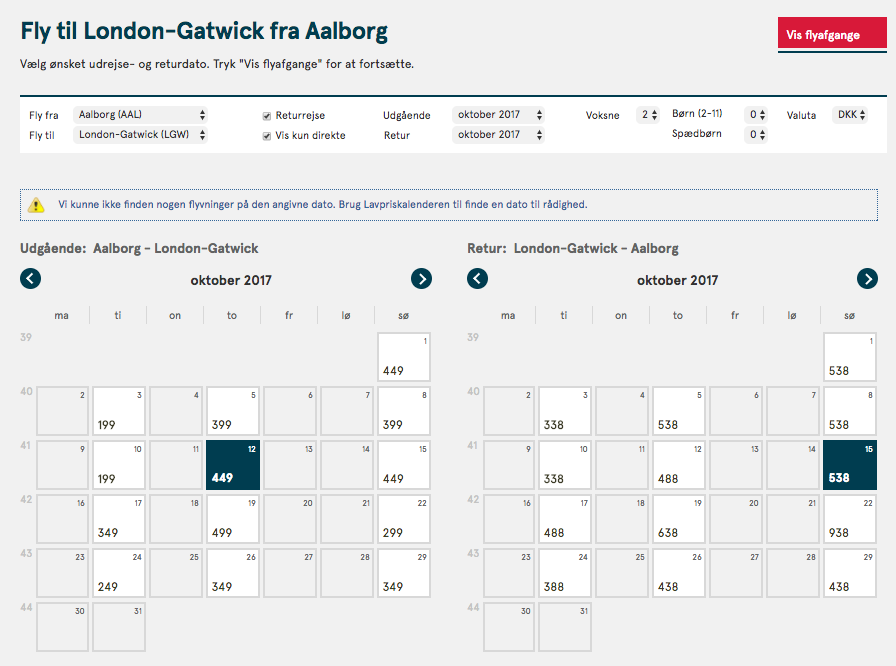Open the Valuta DKK currency selector

pyautogui.click(x=850, y=115)
